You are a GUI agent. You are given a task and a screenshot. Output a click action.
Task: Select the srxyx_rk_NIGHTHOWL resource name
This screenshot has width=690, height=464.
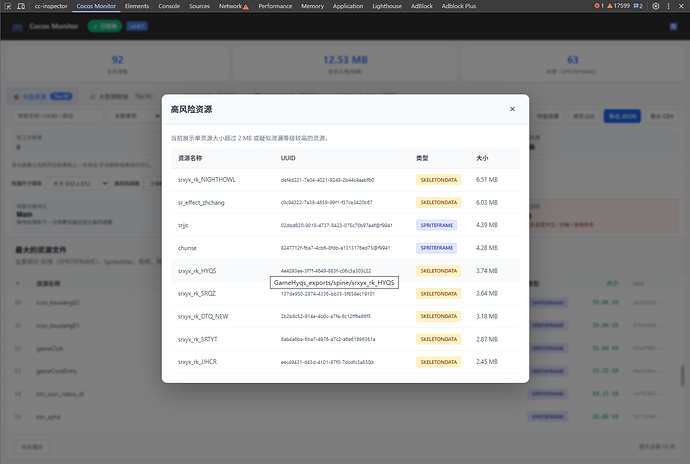[207, 180]
